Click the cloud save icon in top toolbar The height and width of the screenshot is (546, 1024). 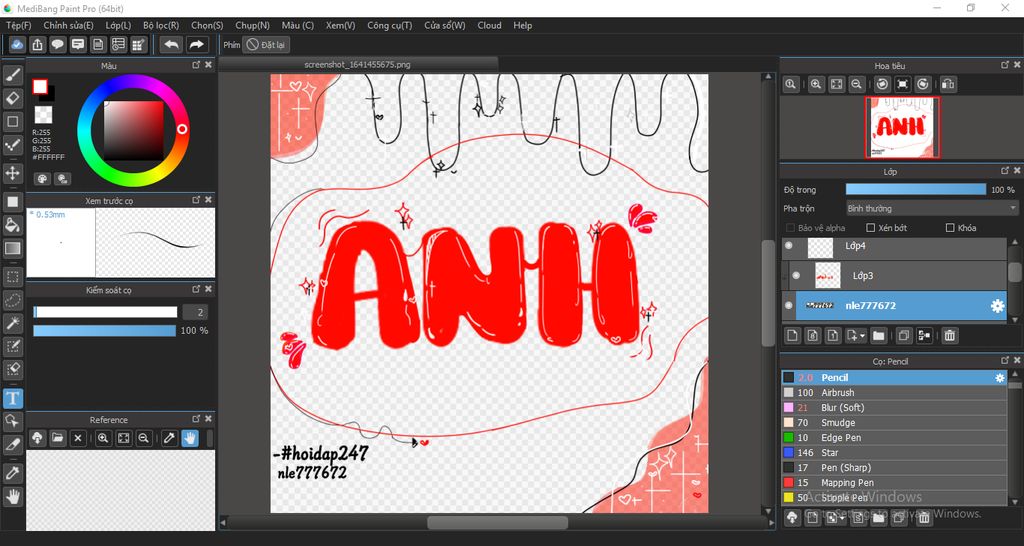click(x=18, y=44)
